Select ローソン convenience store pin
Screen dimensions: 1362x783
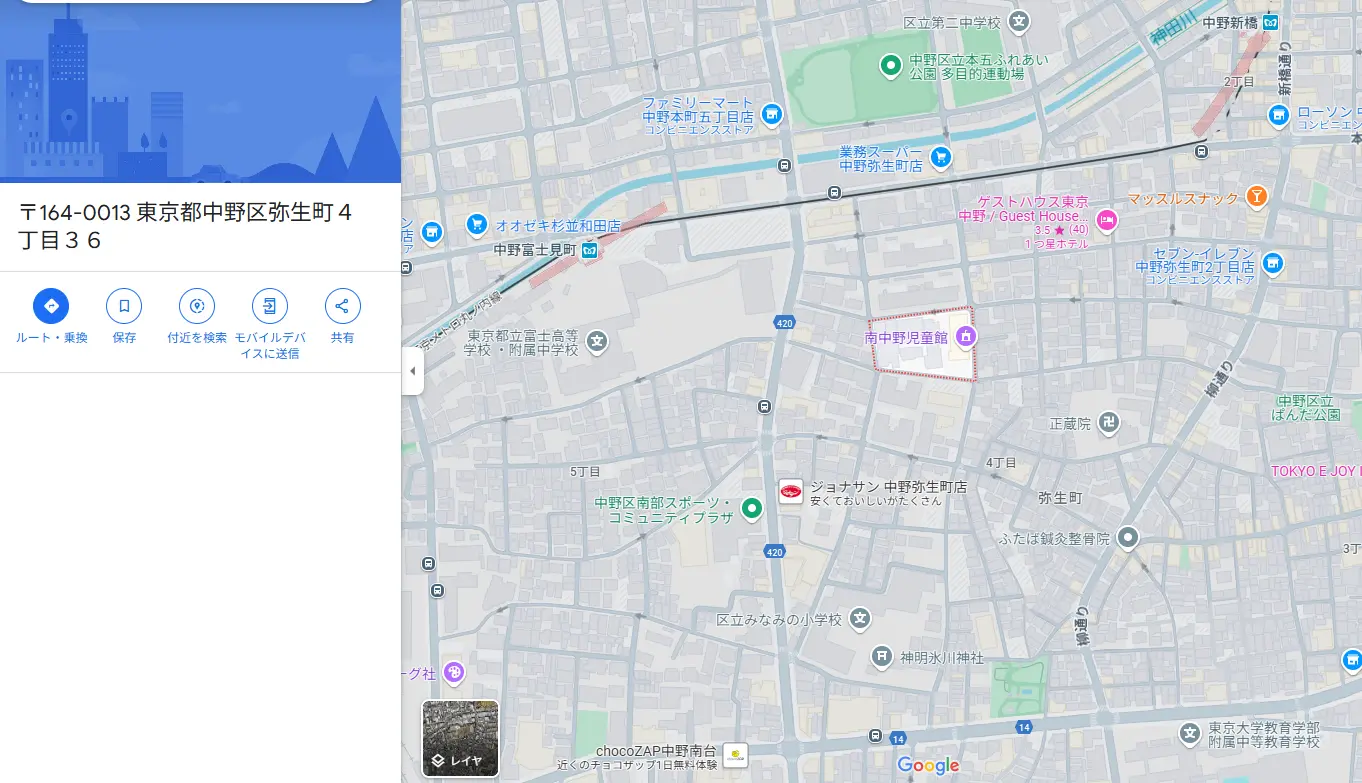pos(1278,116)
